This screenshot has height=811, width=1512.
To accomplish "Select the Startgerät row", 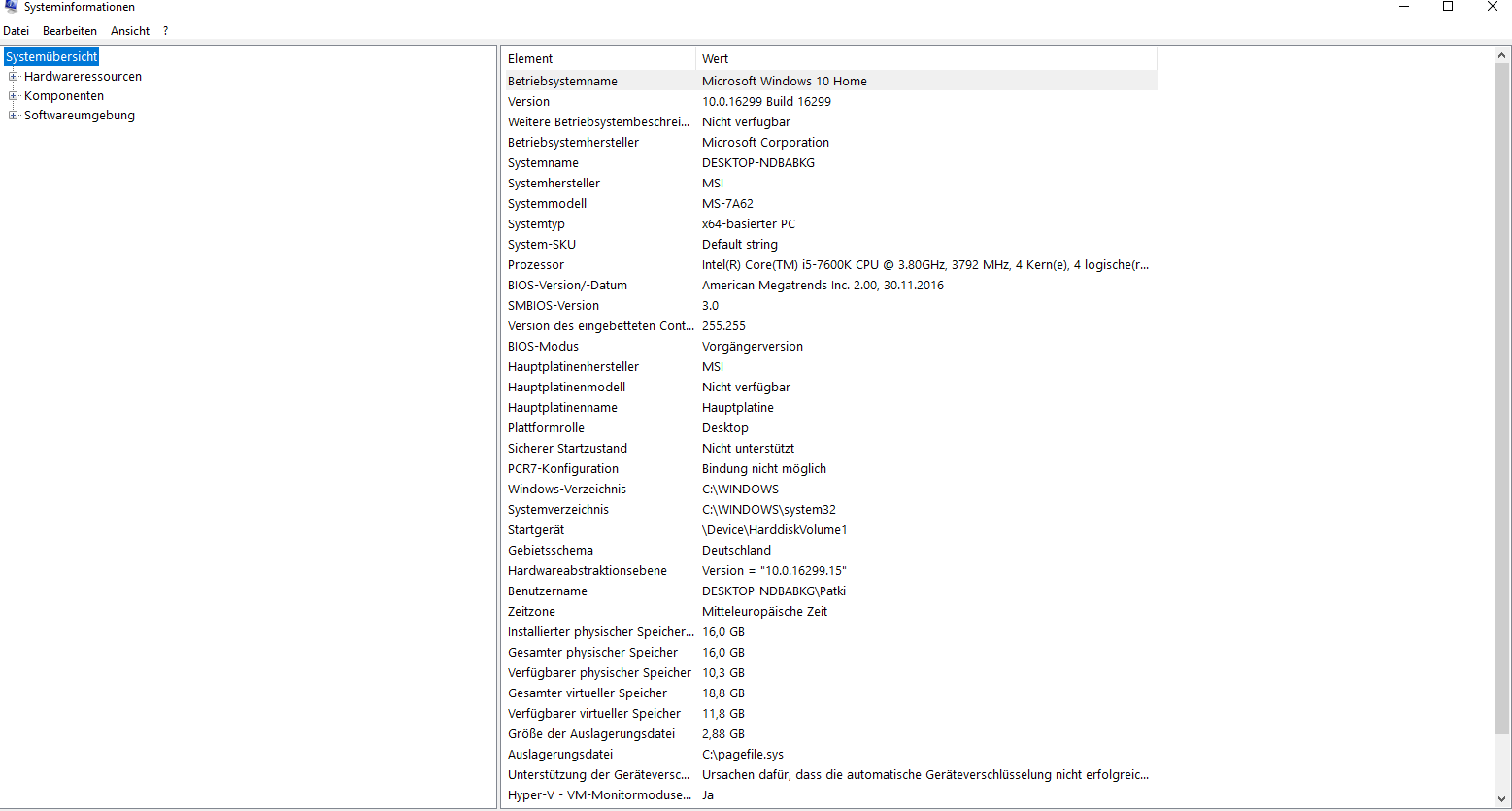I will [829, 530].
